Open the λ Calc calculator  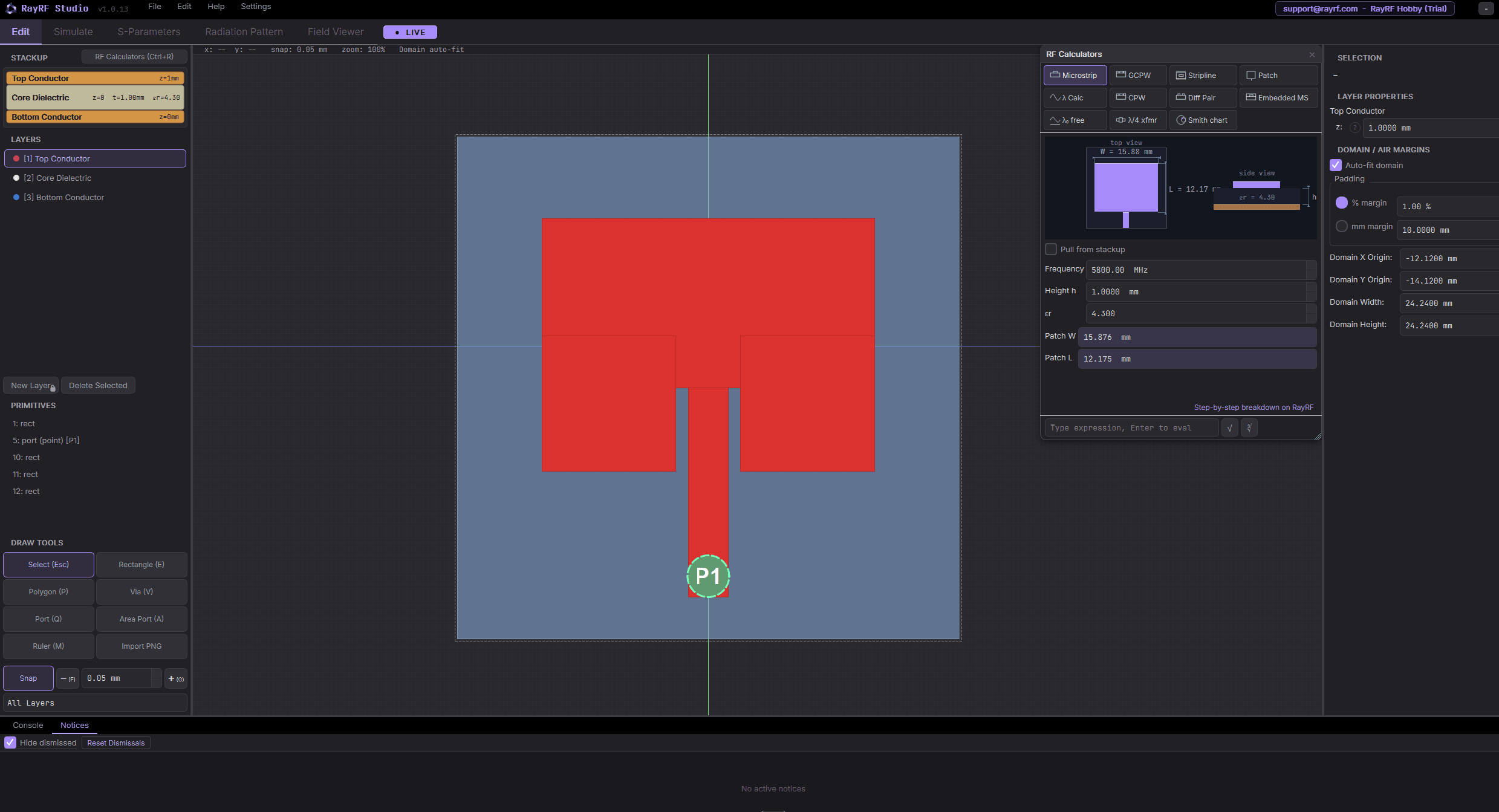pyautogui.click(x=1075, y=97)
